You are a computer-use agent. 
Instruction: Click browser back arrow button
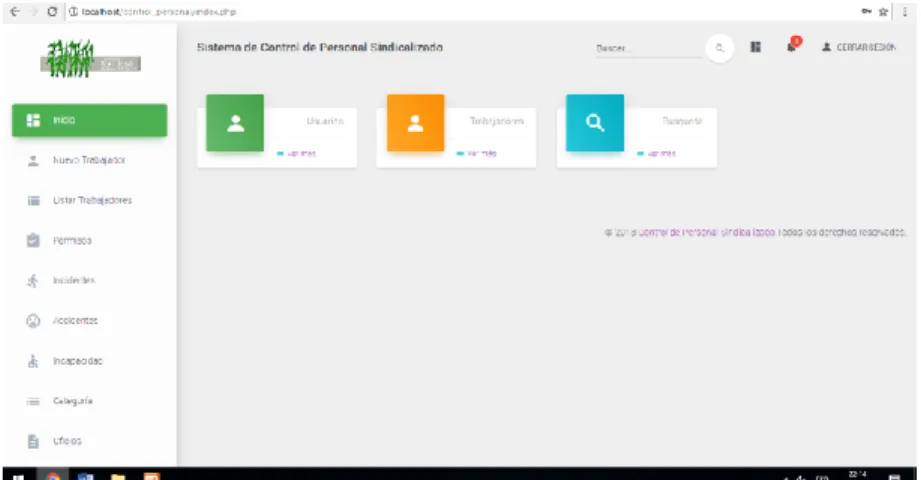[x=15, y=12]
